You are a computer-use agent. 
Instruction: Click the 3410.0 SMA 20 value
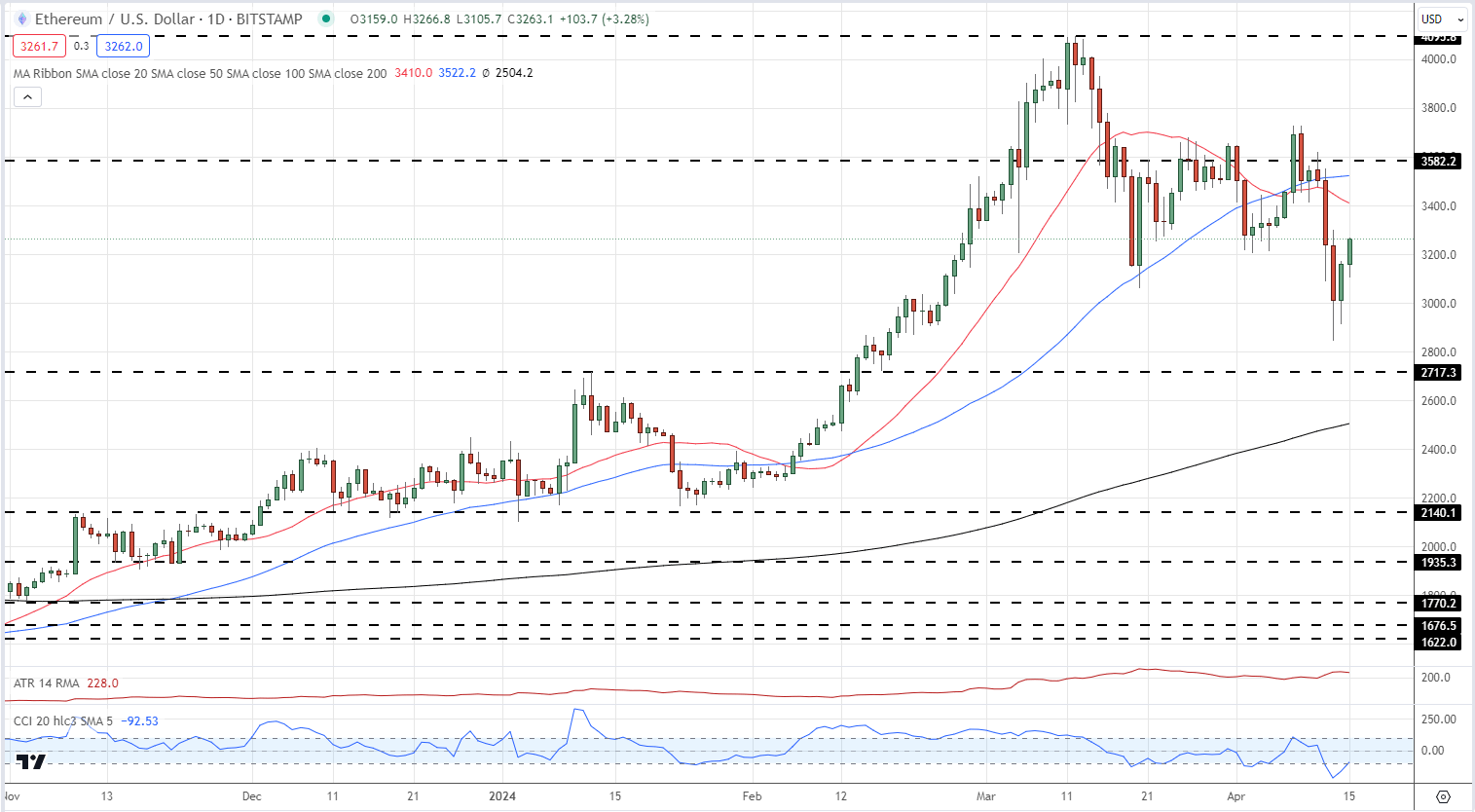(x=413, y=73)
